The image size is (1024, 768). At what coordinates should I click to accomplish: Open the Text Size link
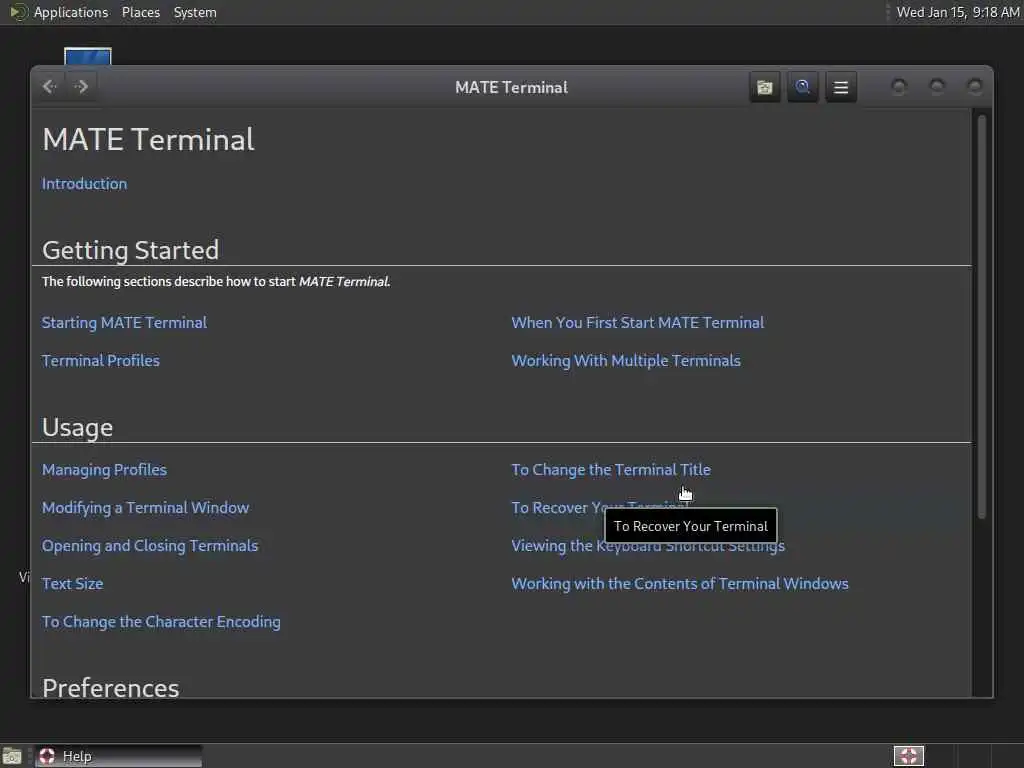tap(72, 583)
